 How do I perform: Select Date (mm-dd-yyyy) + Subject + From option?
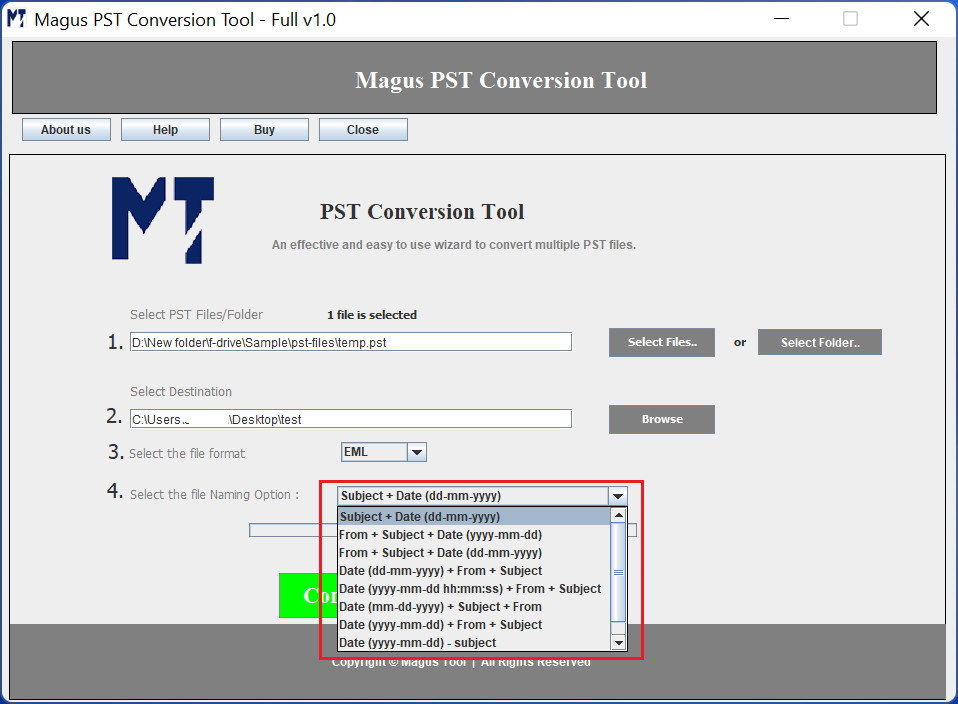click(440, 607)
